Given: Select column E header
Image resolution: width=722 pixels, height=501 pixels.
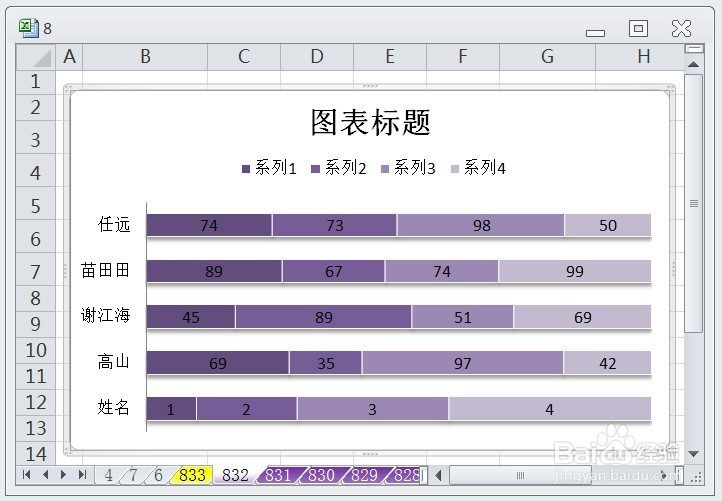Looking at the screenshot, I should point(390,57).
